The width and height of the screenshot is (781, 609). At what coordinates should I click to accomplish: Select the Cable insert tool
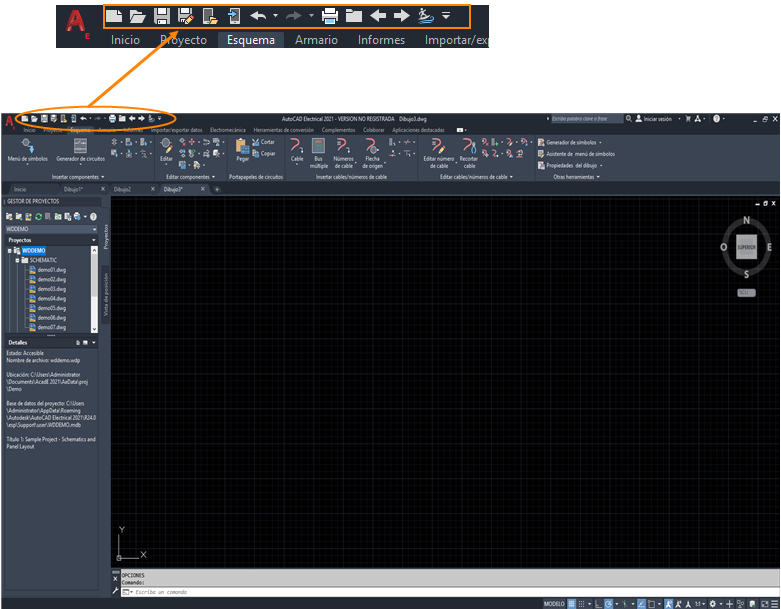coord(297,150)
